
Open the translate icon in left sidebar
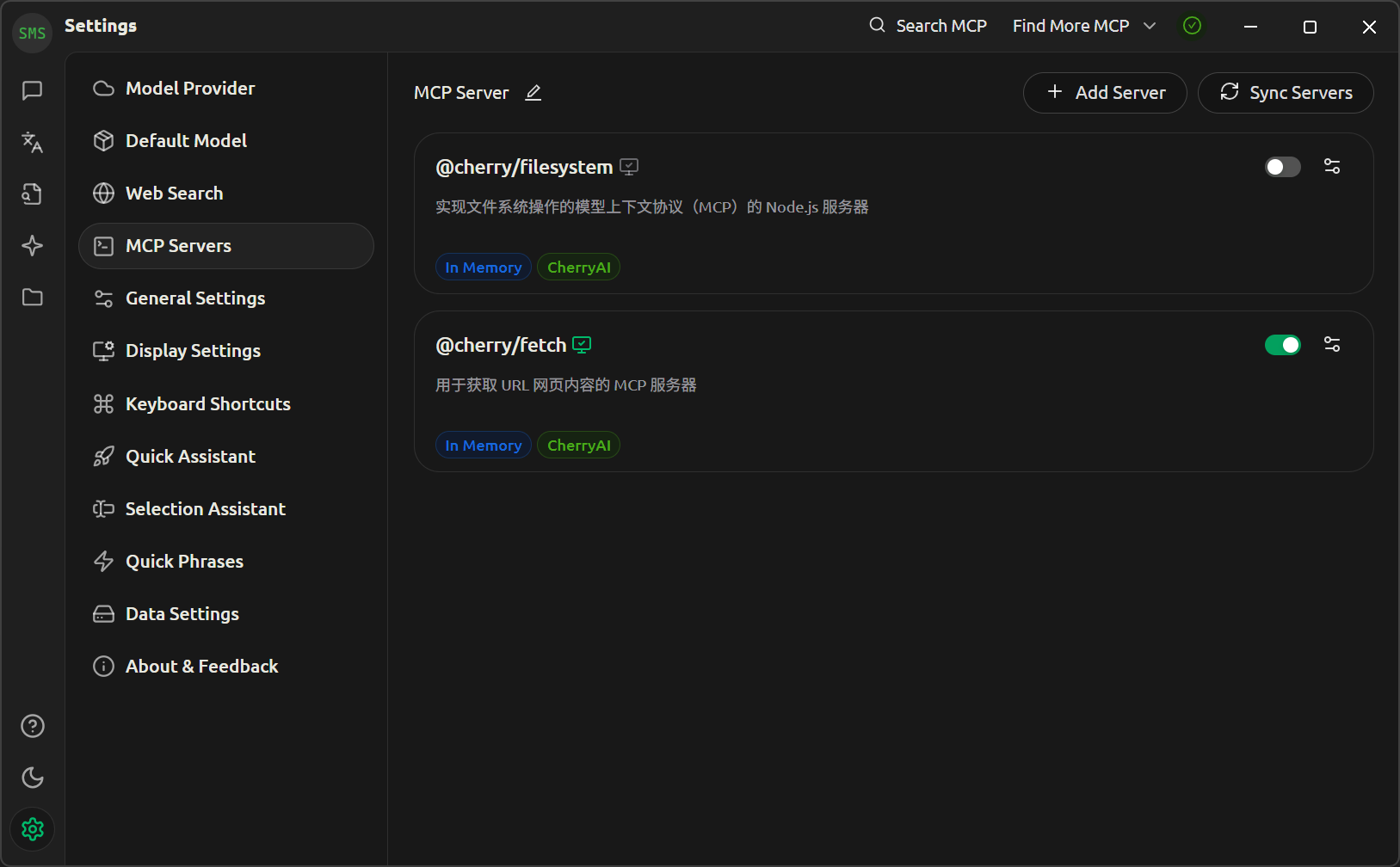[33, 142]
